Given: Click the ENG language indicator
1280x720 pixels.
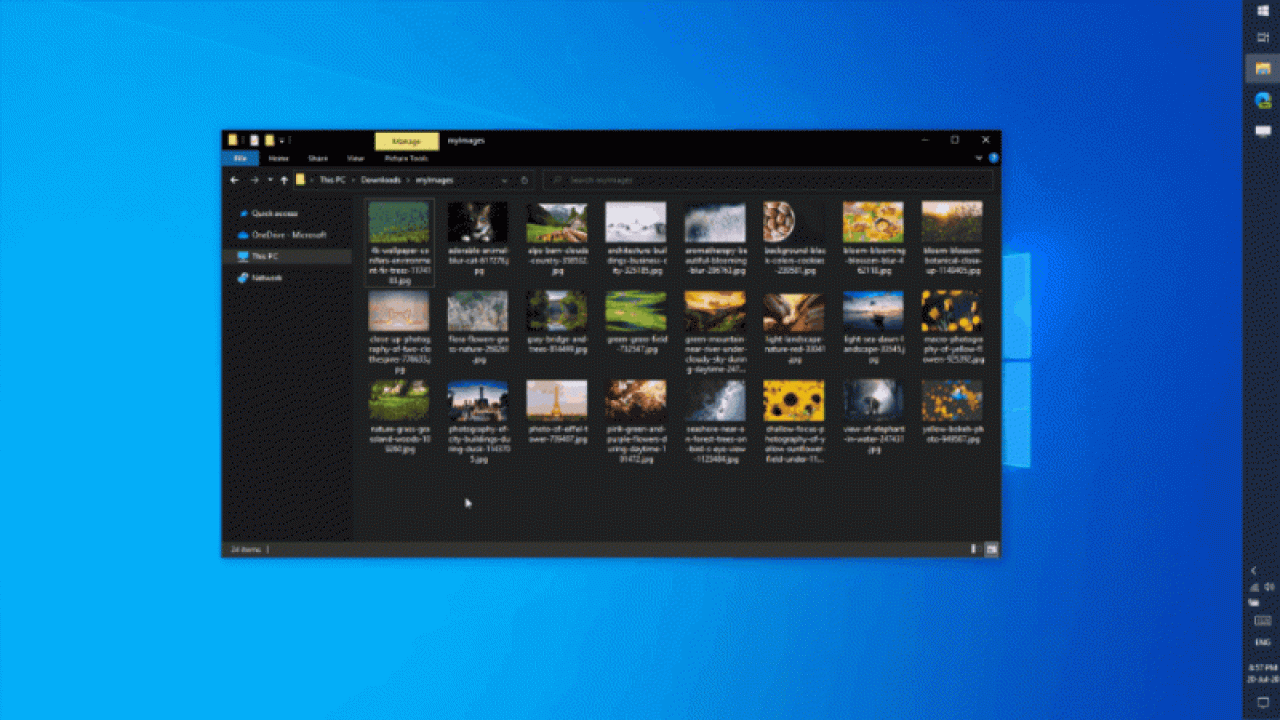Looking at the screenshot, I should [x=1262, y=642].
